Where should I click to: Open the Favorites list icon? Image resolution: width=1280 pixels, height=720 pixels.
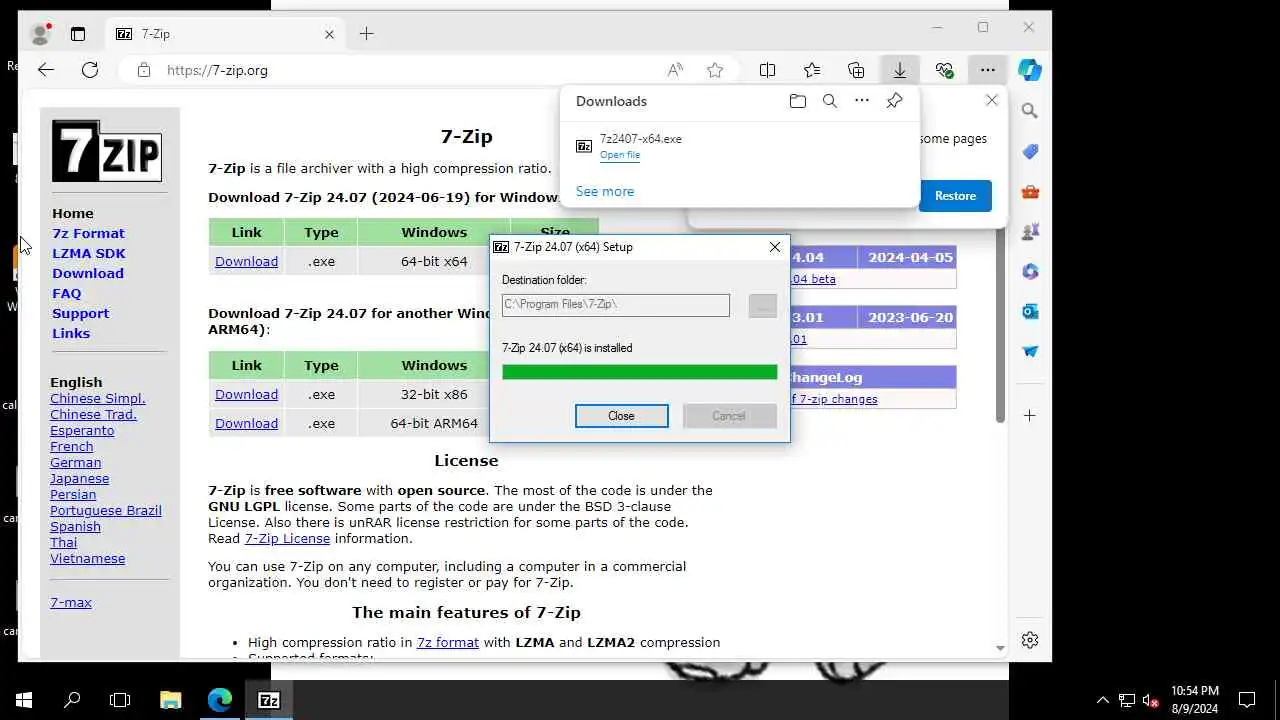(812, 70)
